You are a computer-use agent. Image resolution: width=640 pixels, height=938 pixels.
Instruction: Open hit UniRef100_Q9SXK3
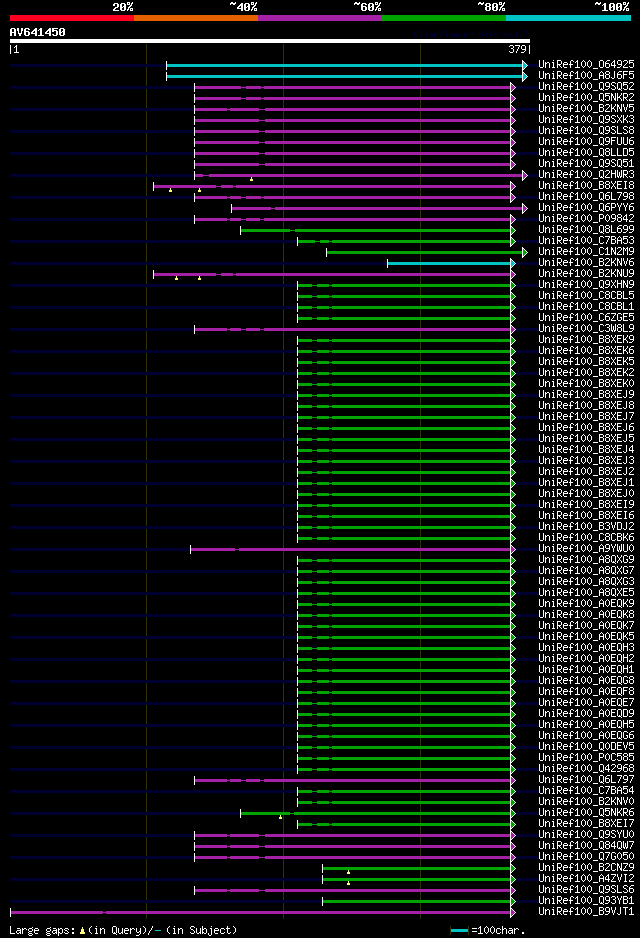pyautogui.click(x=586, y=119)
